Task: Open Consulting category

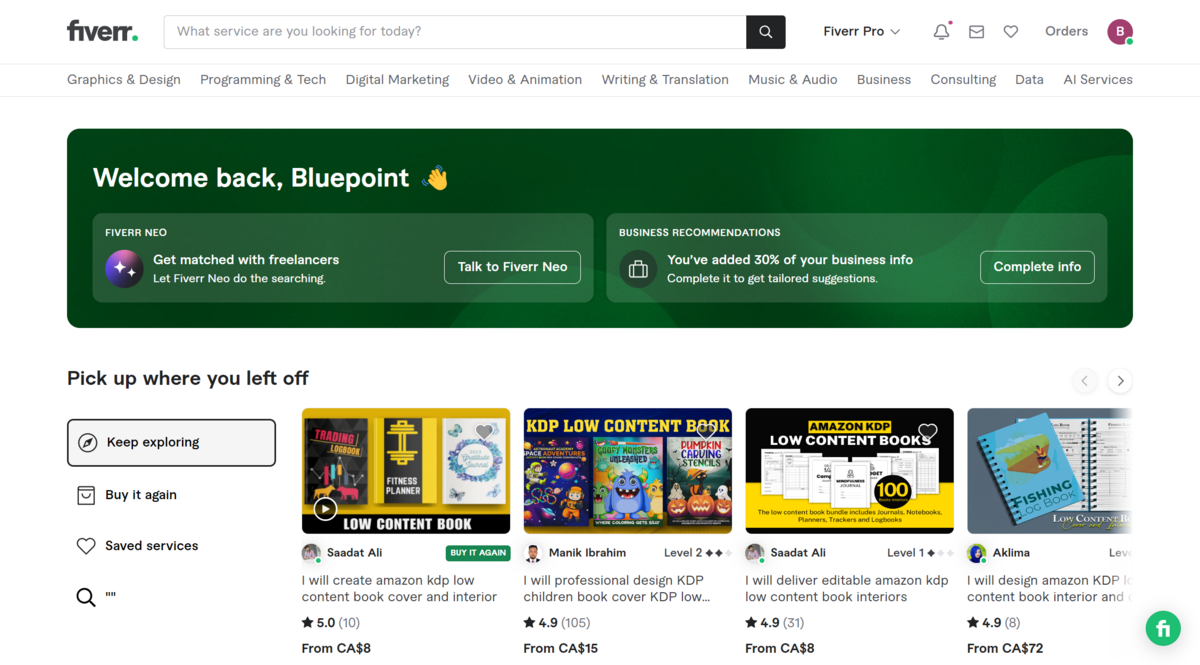Action: (x=963, y=80)
